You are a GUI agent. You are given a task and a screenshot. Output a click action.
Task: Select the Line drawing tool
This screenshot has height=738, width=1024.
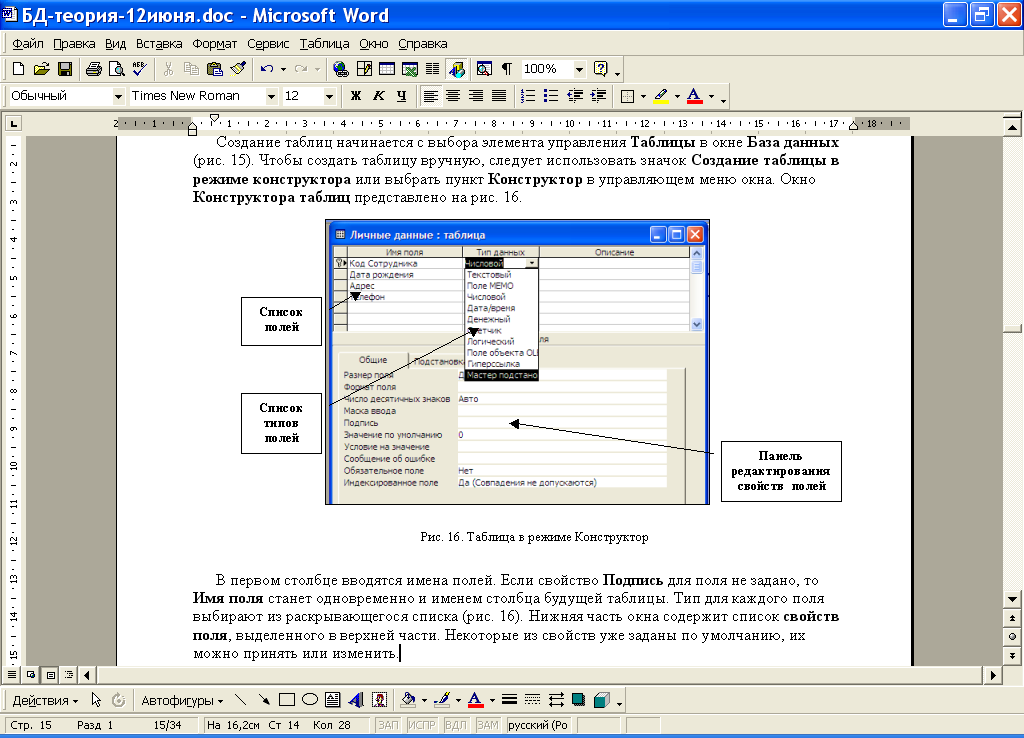(240, 700)
